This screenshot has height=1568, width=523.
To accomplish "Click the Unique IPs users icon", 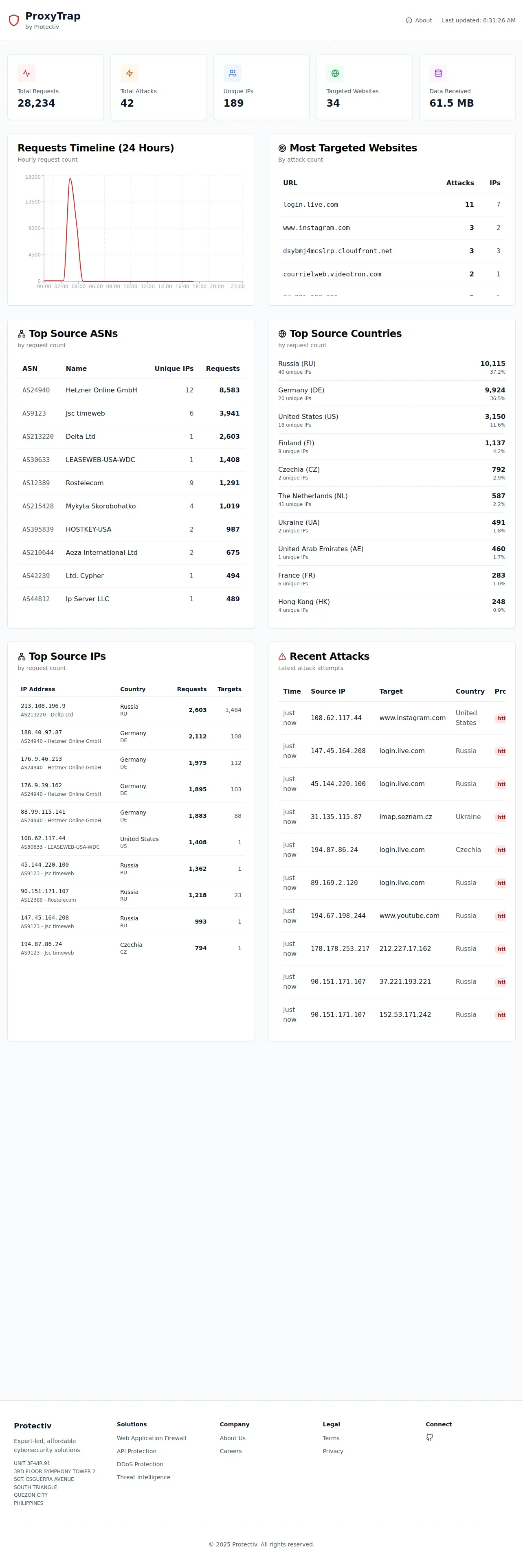I will (x=232, y=73).
